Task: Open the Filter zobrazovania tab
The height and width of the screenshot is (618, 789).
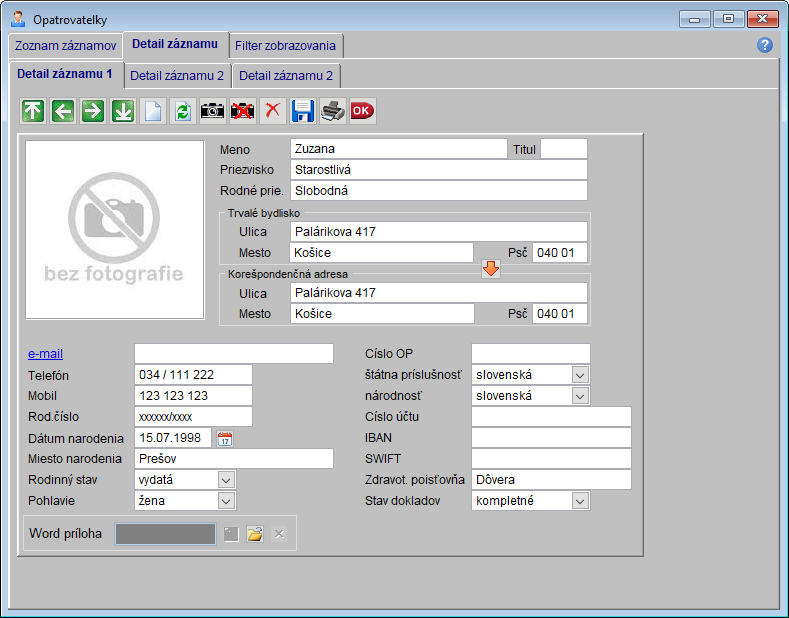Action: tap(285, 46)
